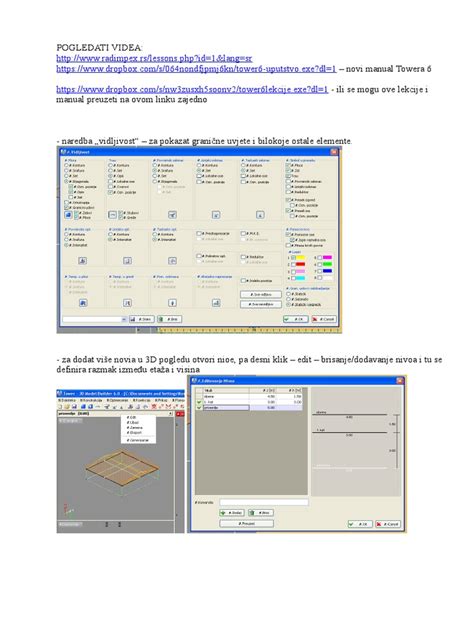Viewport: 474px width, 632px height.
Task: Open the Funkcije menu in Tower
Action: point(141,400)
